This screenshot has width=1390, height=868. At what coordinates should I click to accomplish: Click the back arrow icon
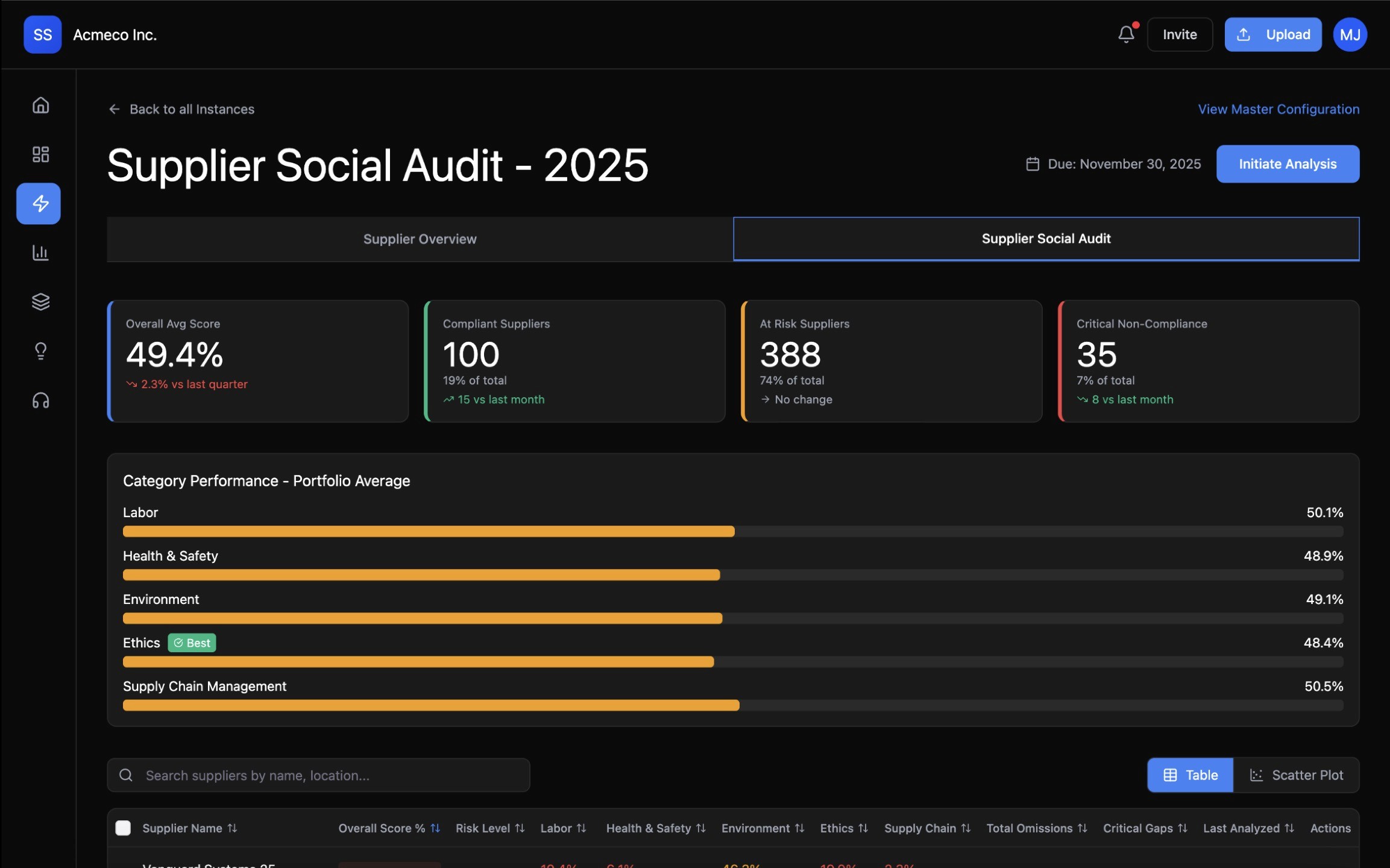(x=114, y=109)
